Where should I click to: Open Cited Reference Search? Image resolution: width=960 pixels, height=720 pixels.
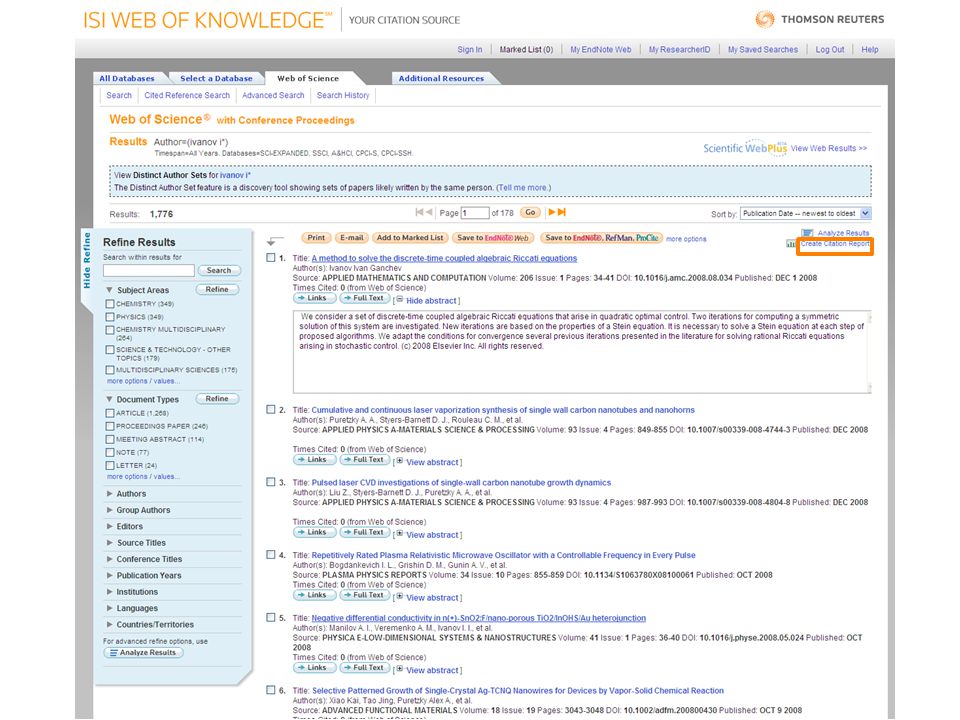pos(187,96)
